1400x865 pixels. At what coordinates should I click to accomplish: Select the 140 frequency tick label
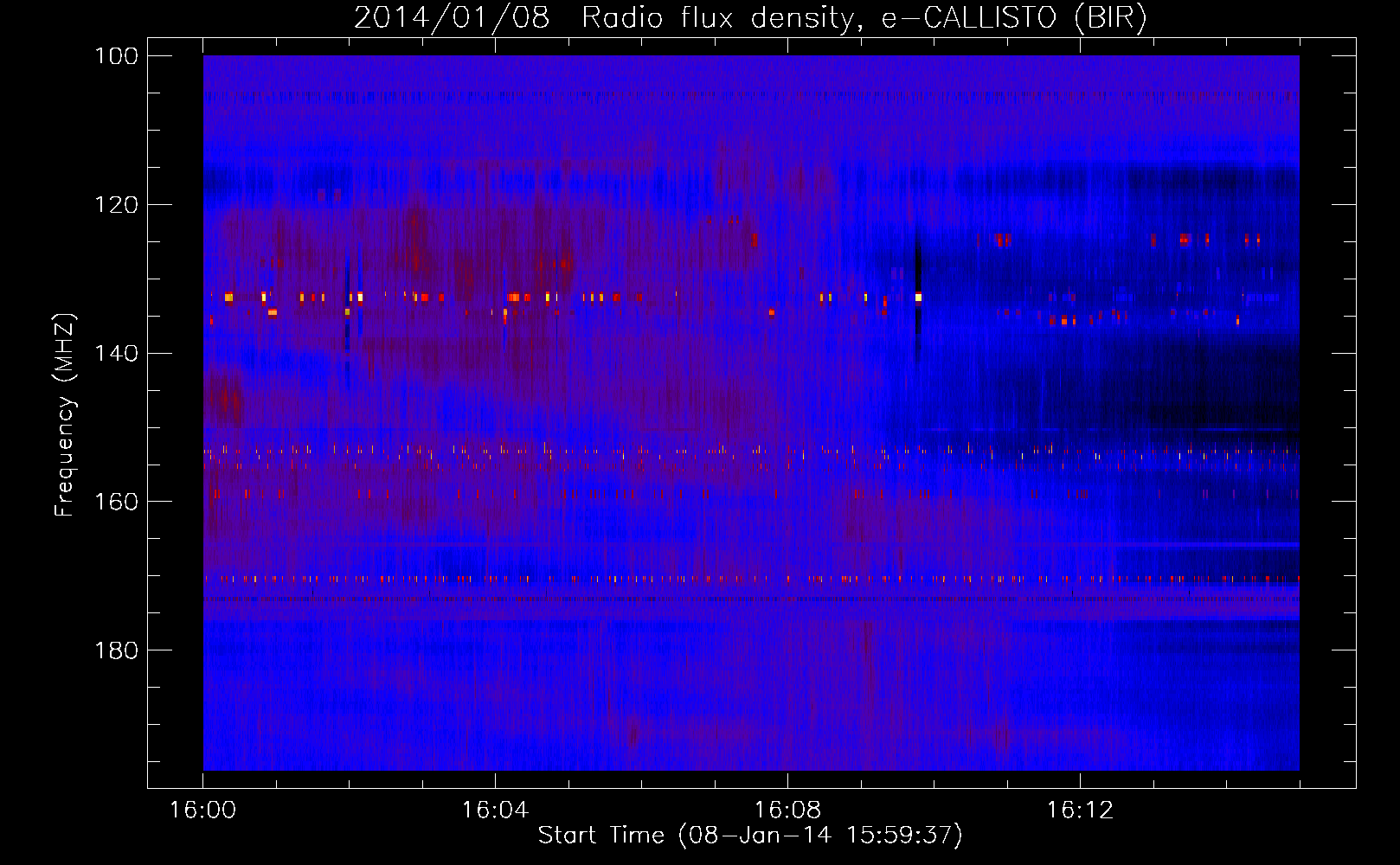tap(117, 354)
